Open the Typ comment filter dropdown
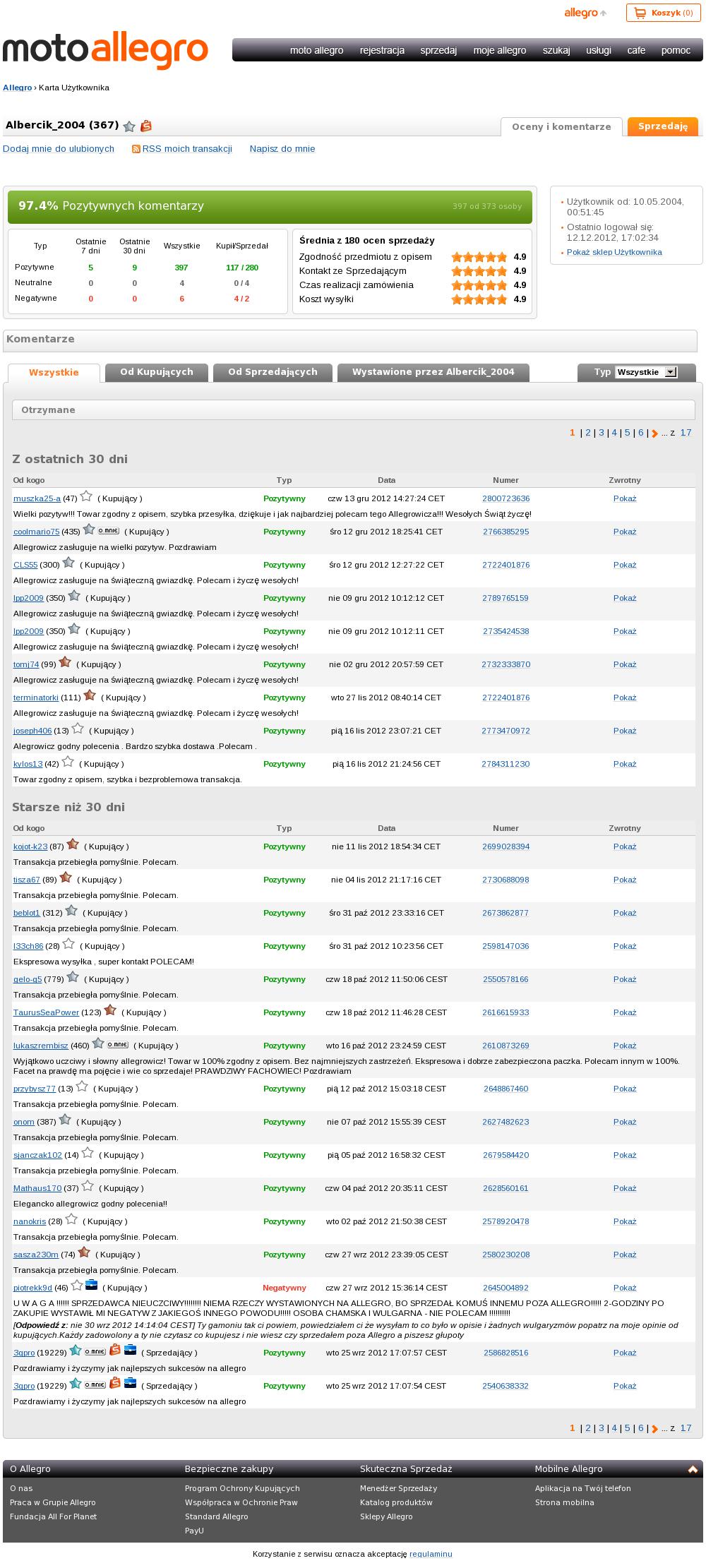706x1568 pixels. (x=646, y=372)
